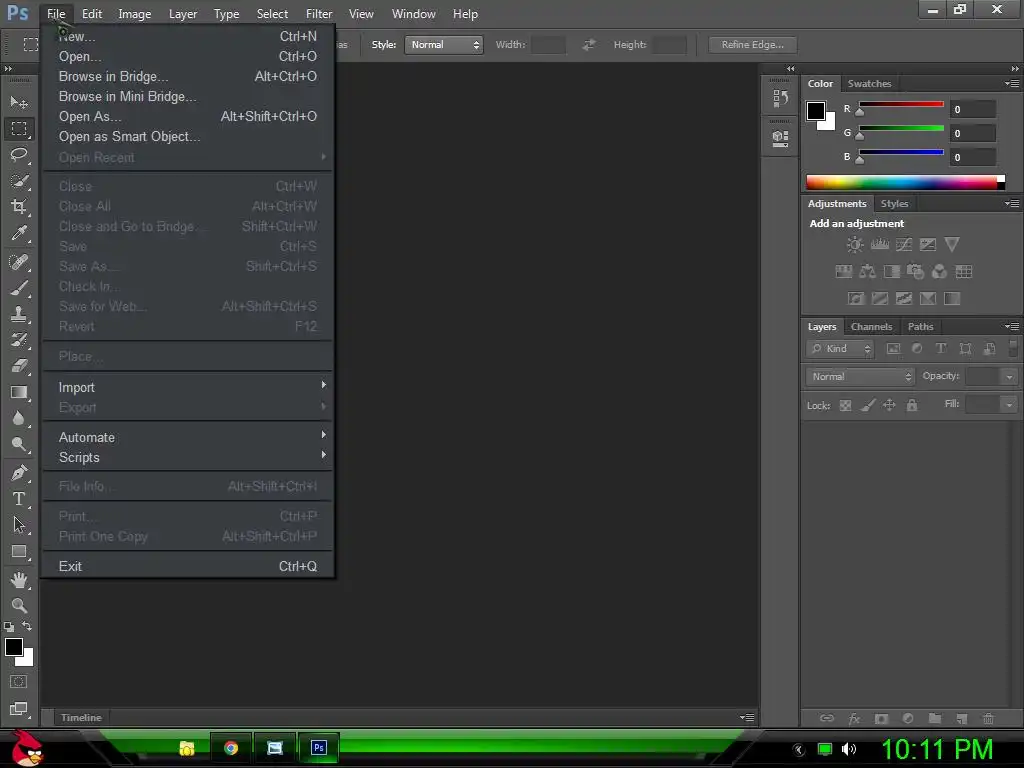Add a Vibrance adjustment
The image size is (1024, 768).
(952, 245)
